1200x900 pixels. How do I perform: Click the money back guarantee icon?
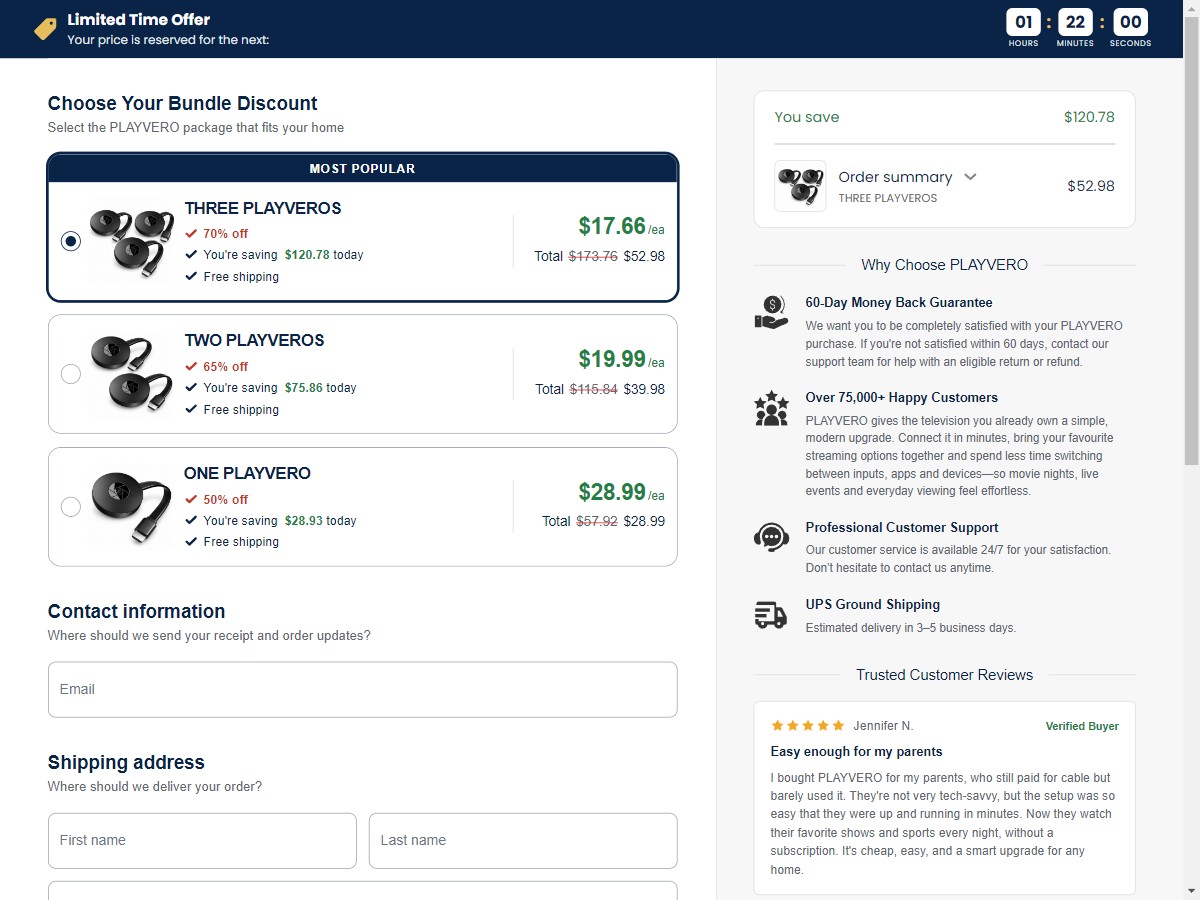[771, 312]
